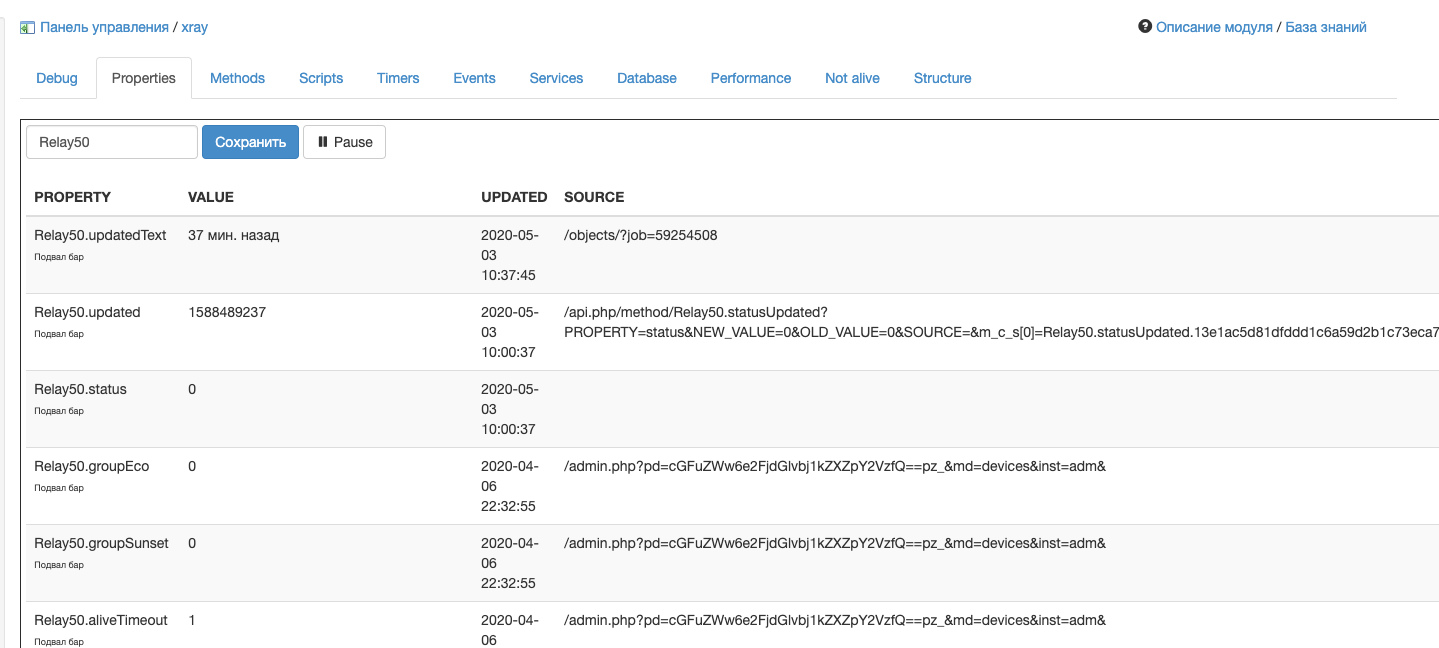Select the Properties tab
The width and height of the screenshot is (1439, 648).
pos(144,78)
